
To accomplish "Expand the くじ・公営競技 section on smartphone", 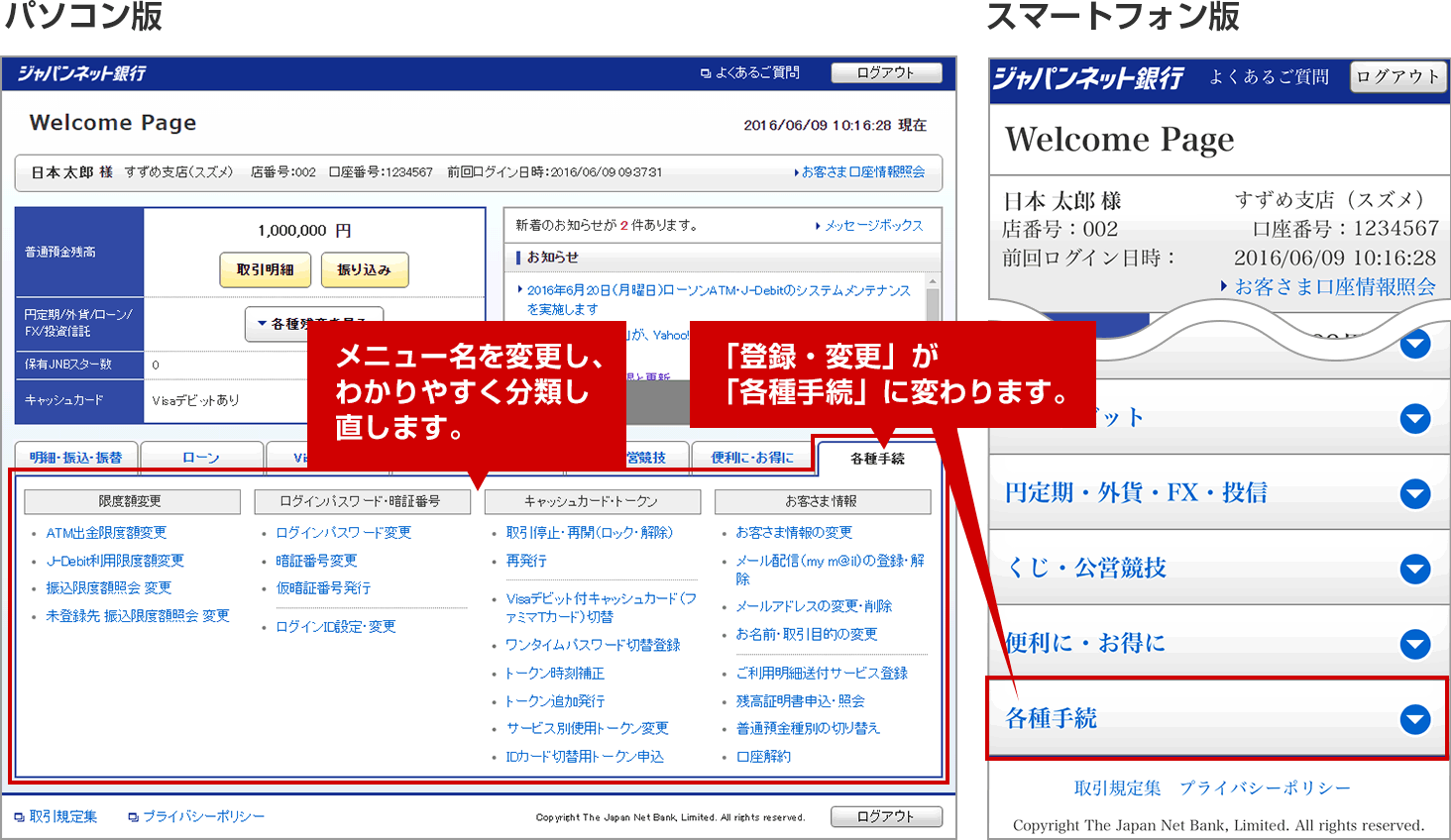I will (1414, 569).
